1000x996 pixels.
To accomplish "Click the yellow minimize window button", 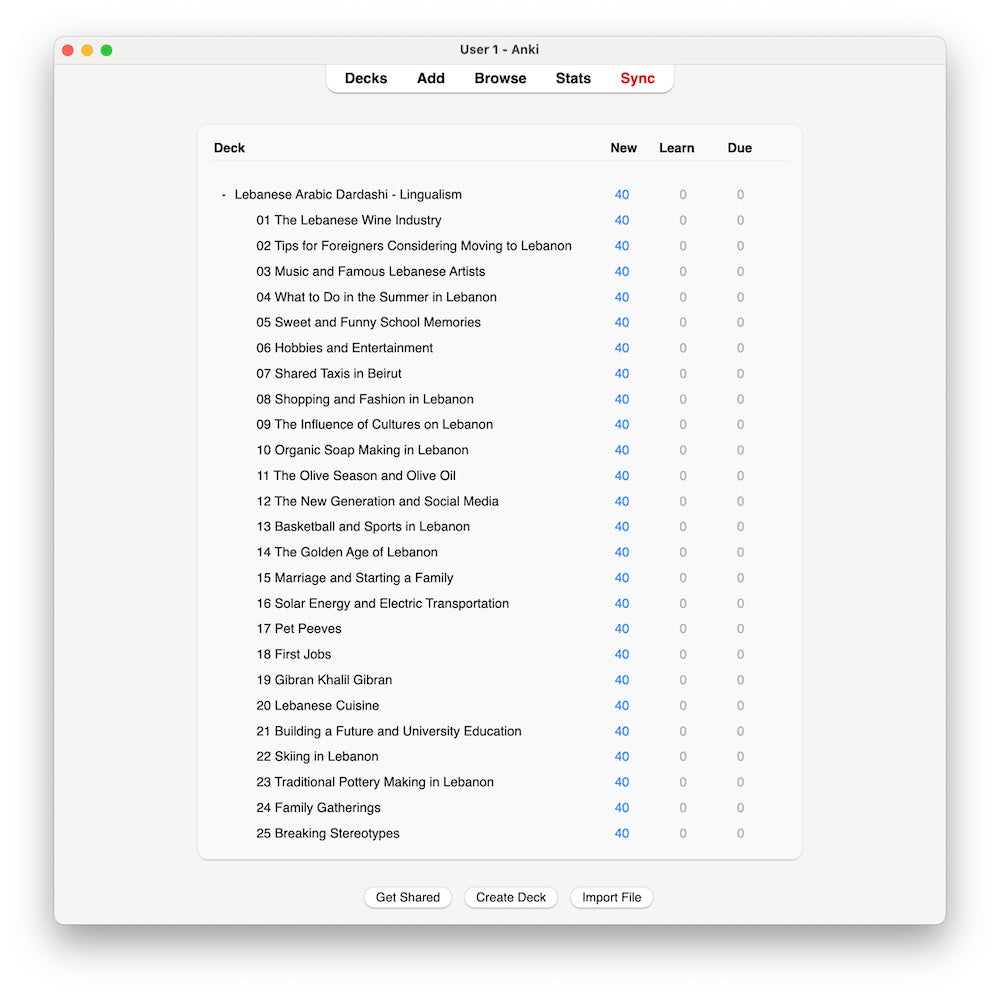I will tap(87, 50).
